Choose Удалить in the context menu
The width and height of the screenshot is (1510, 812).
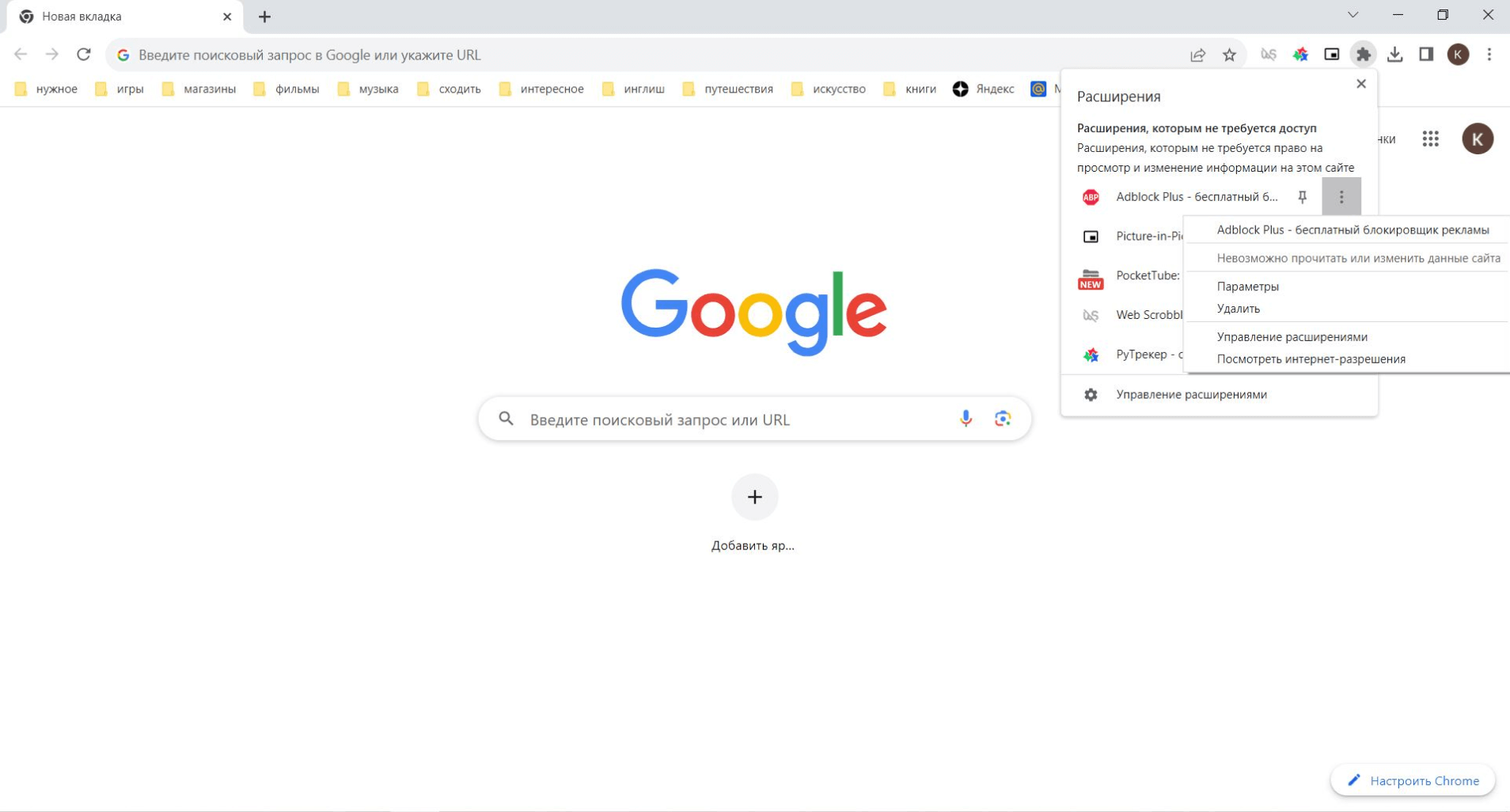(1238, 309)
